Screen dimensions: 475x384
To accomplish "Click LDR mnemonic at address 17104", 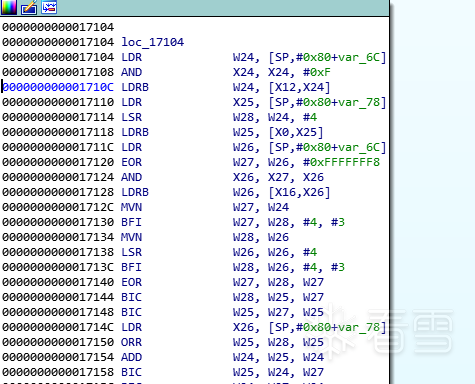I will [x=131, y=57].
